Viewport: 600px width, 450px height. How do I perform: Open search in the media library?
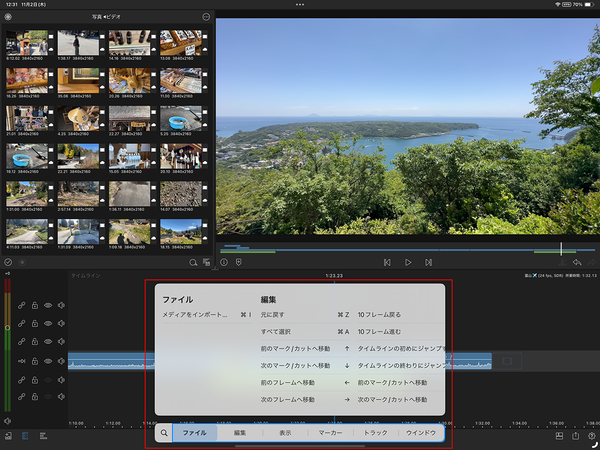click(x=194, y=262)
